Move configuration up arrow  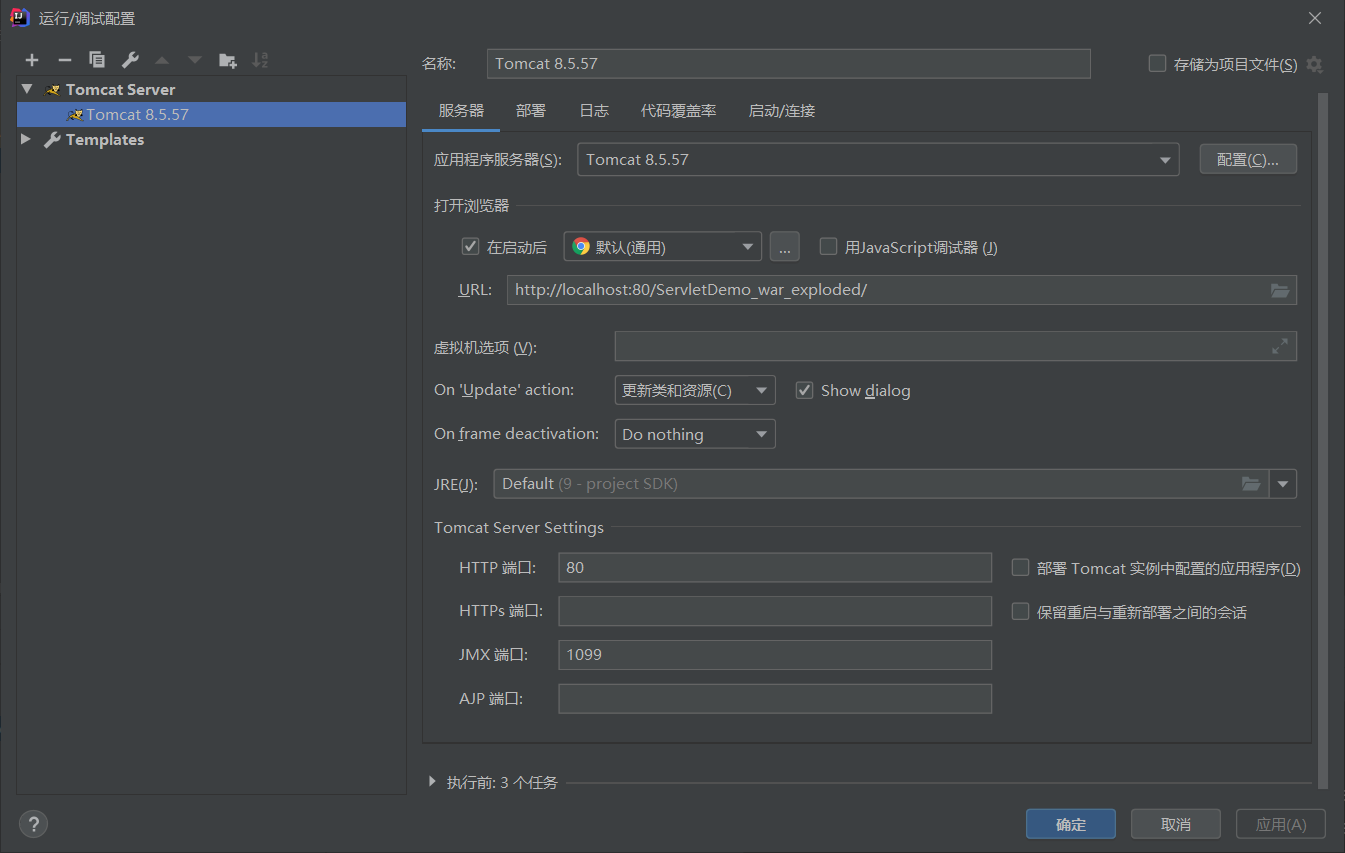162,60
